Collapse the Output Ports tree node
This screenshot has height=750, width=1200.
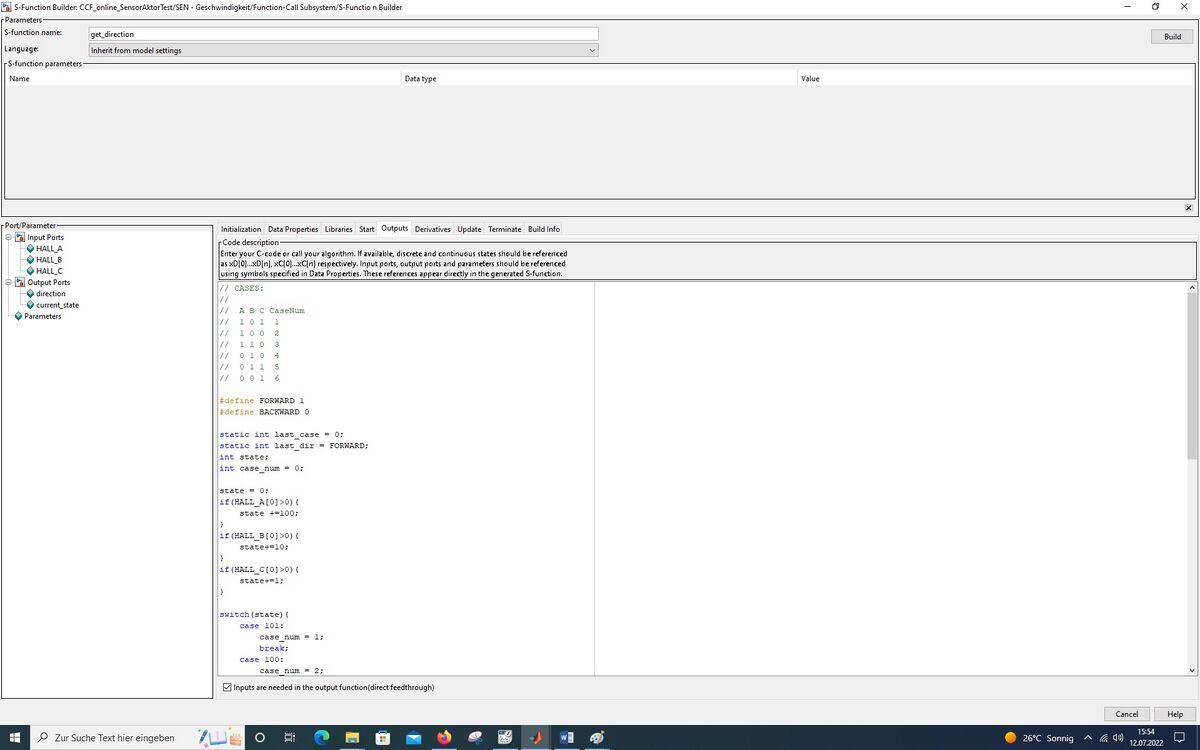click(8, 283)
